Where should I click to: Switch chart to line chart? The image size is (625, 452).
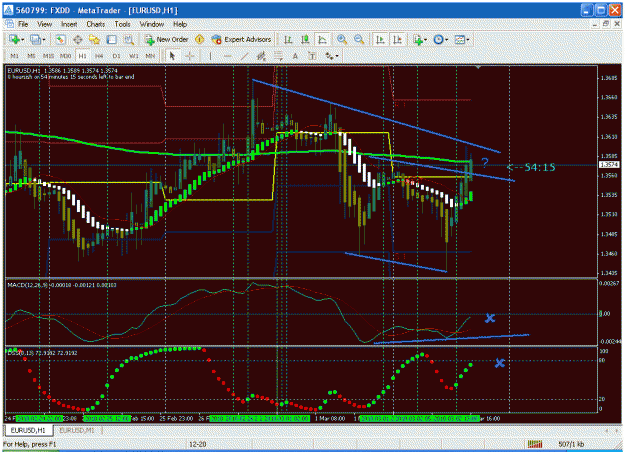click(x=322, y=39)
